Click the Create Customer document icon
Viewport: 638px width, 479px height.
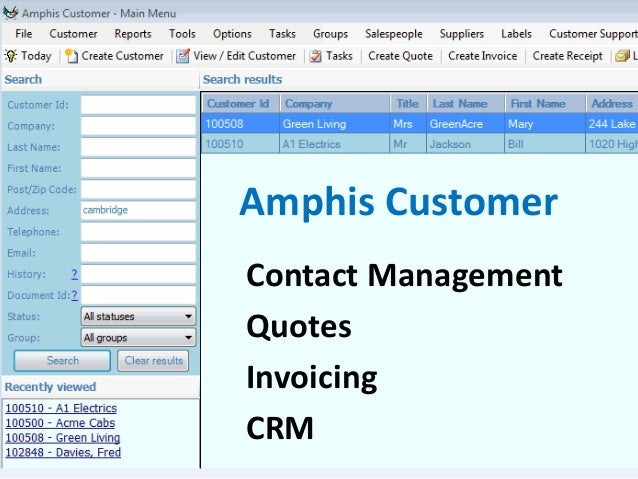coord(71,56)
